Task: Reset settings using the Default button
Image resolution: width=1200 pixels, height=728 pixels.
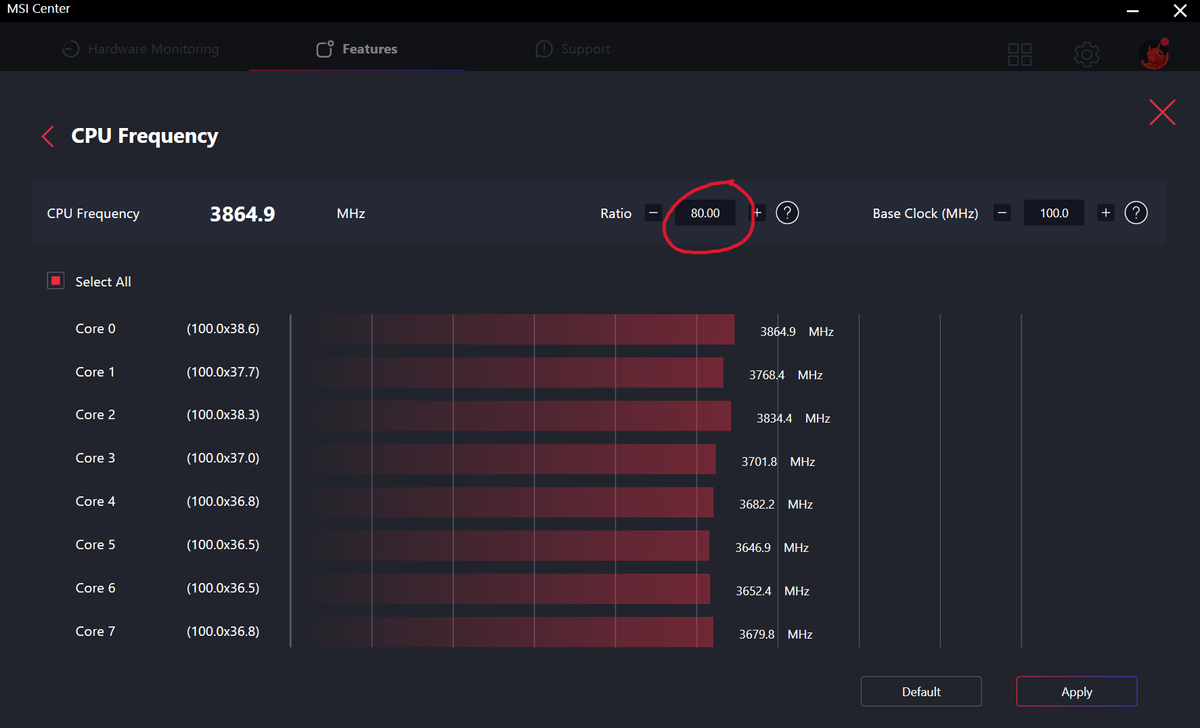Action: click(920, 691)
